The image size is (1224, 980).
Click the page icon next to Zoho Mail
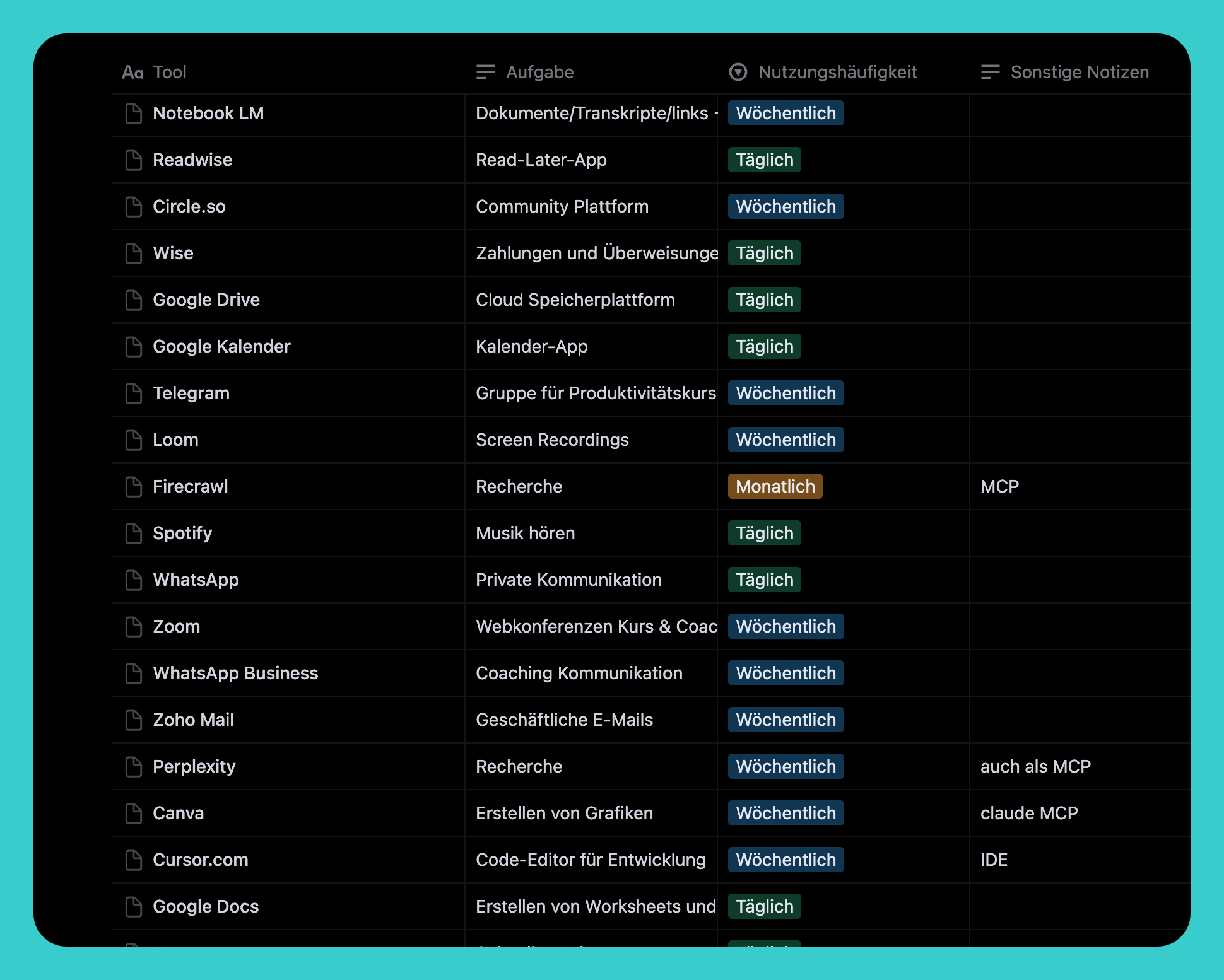pyautogui.click(x=134, y=720)
